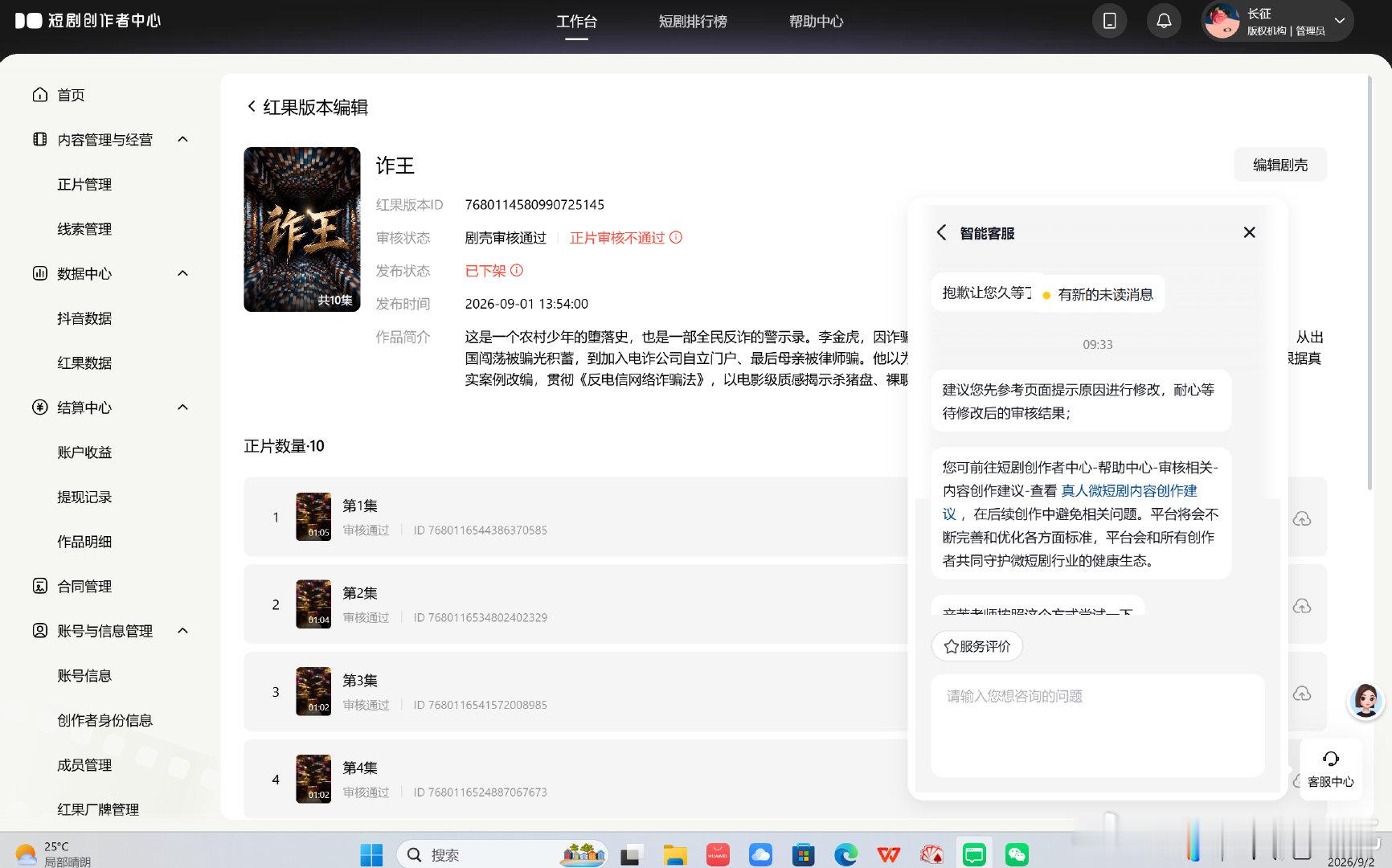Open thumbnail of 第1集
Screen dimensions: 1392x868
click(x=313, y=516)
